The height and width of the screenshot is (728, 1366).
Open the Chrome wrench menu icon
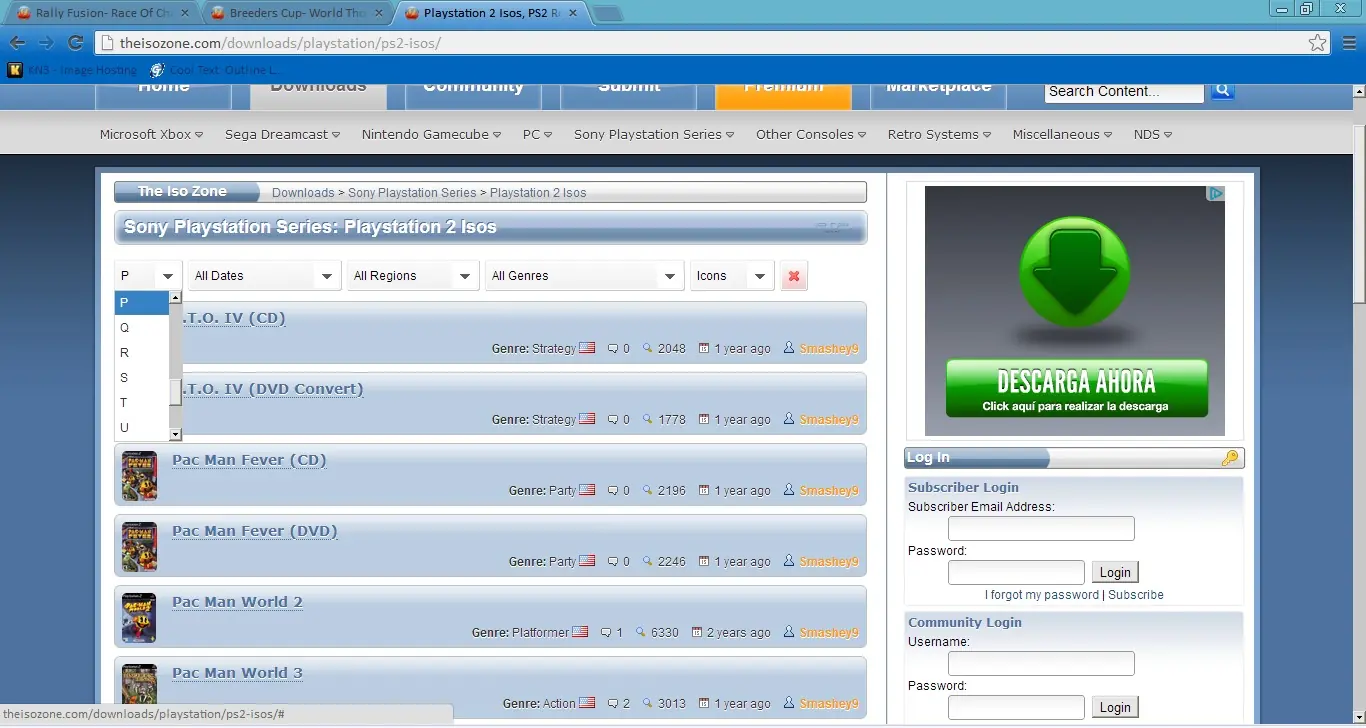[1347, 43]
